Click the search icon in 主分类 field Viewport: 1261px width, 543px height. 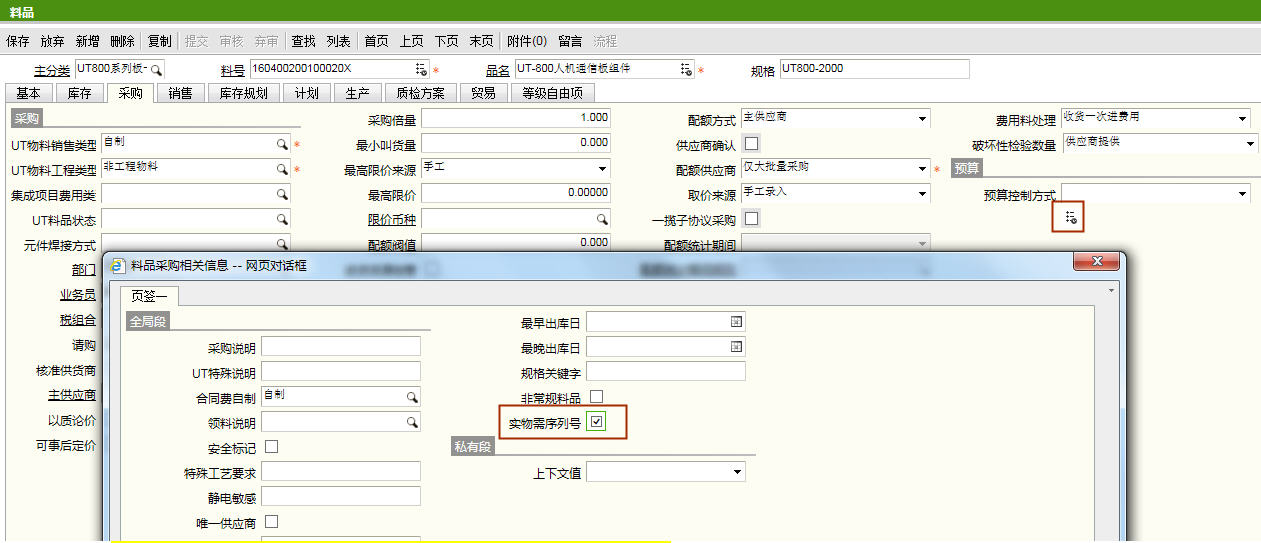[156, 69]
